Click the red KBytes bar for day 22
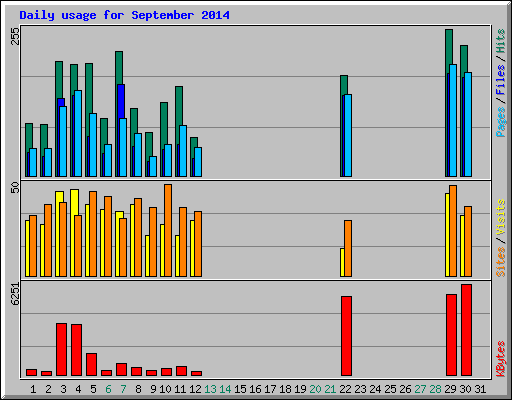Screen dimensions: 512x400 click(x=346, y=336)
